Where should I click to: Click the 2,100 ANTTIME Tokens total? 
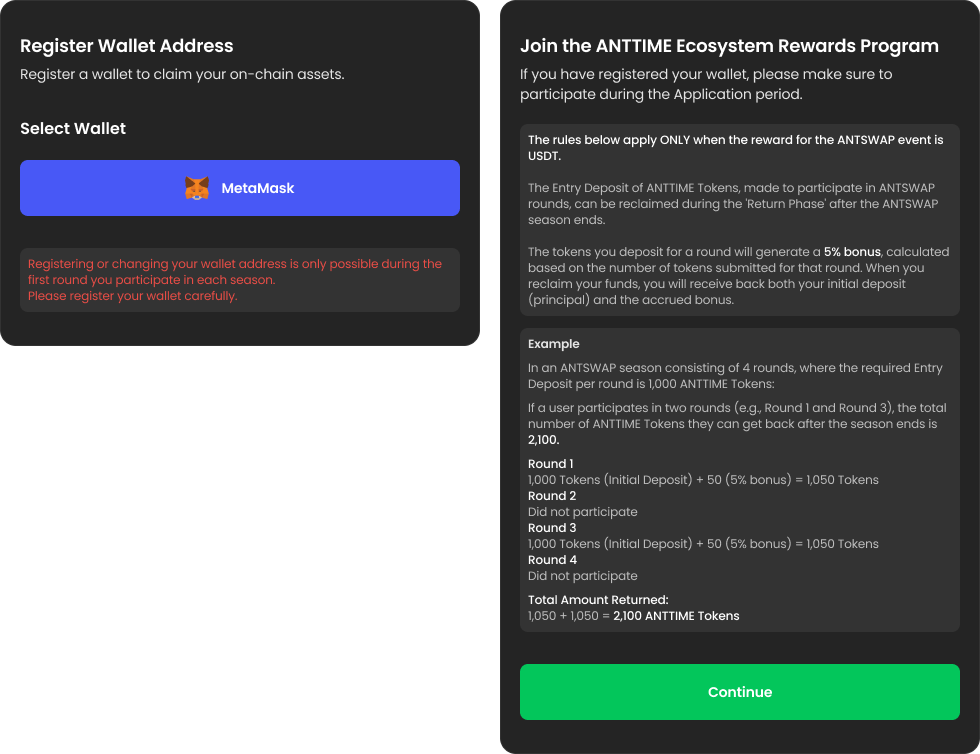(x=676, y=616)
